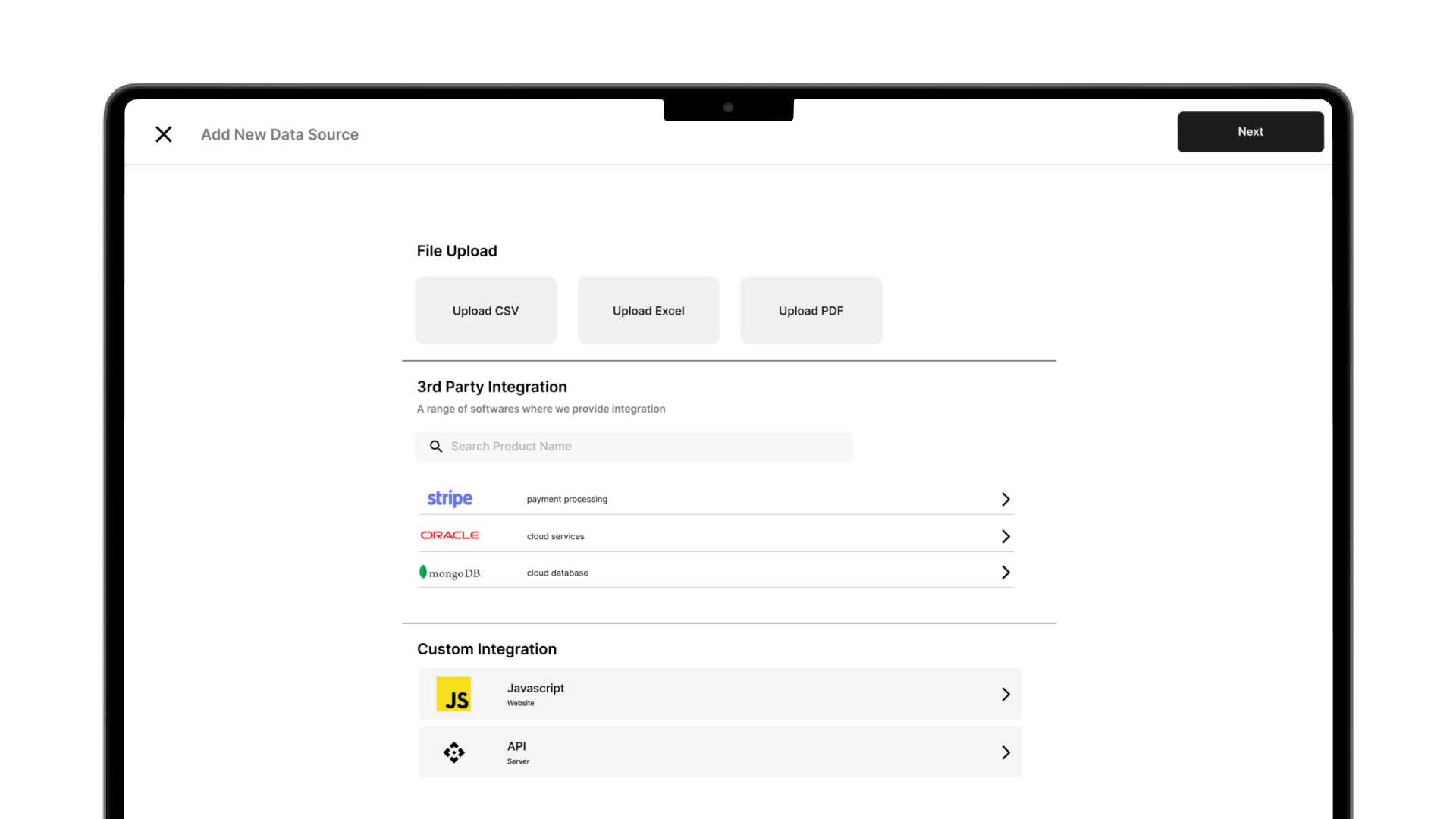Click the API server icon
The height and width of the screenshot is (819, 1456).
point(453,752)
